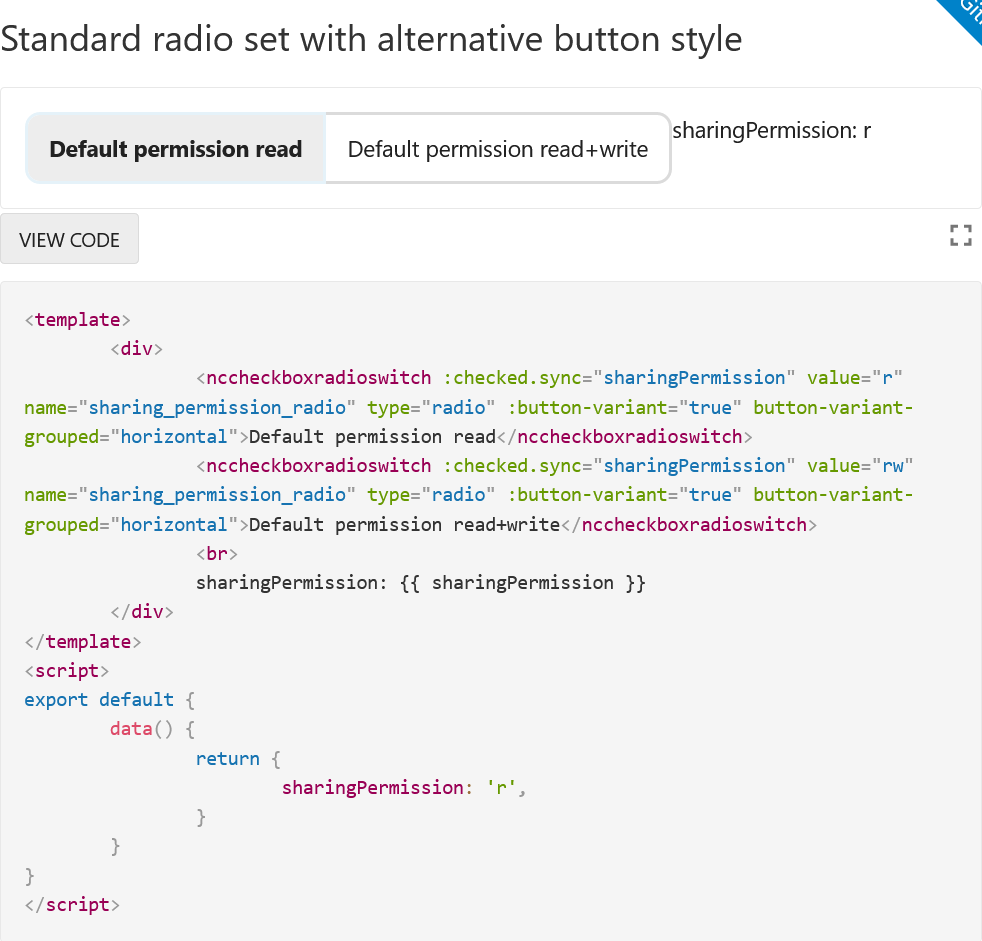Open fullscreen view with the expand icon
Screen dimensions: 982x941
pyautogui.click(x=960, y=236)
